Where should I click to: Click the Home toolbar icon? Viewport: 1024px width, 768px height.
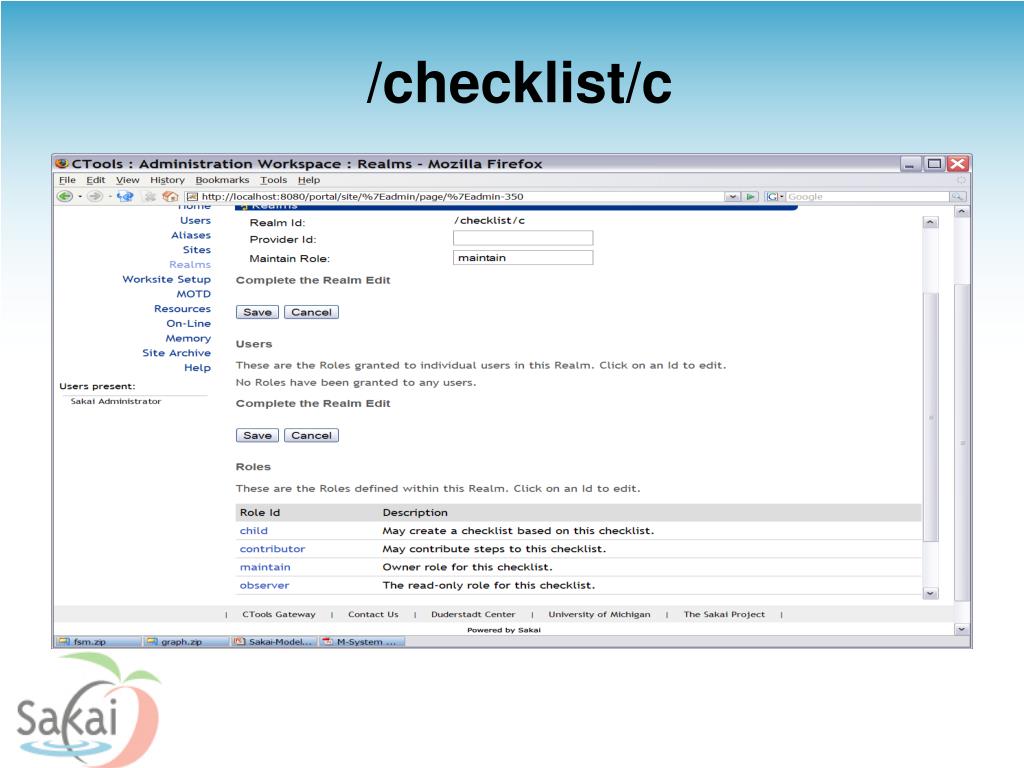[170, 196]
